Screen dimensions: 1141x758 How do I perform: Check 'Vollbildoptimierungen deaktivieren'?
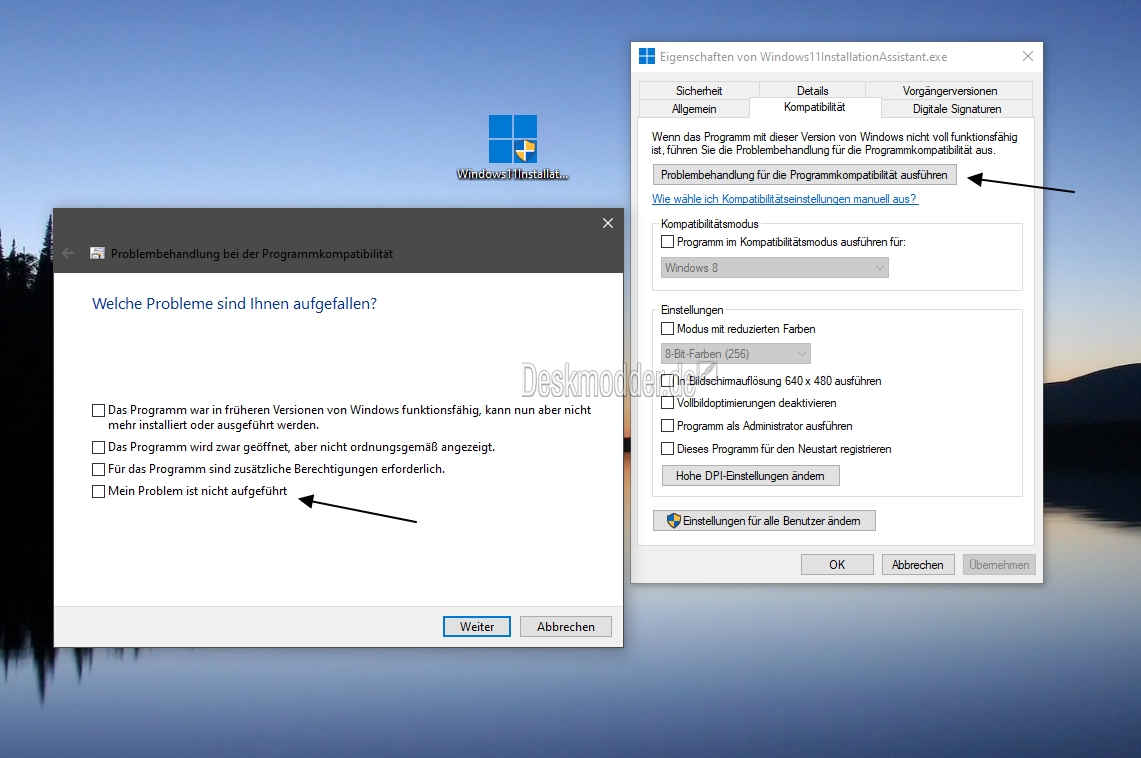(x=667, y=402)
